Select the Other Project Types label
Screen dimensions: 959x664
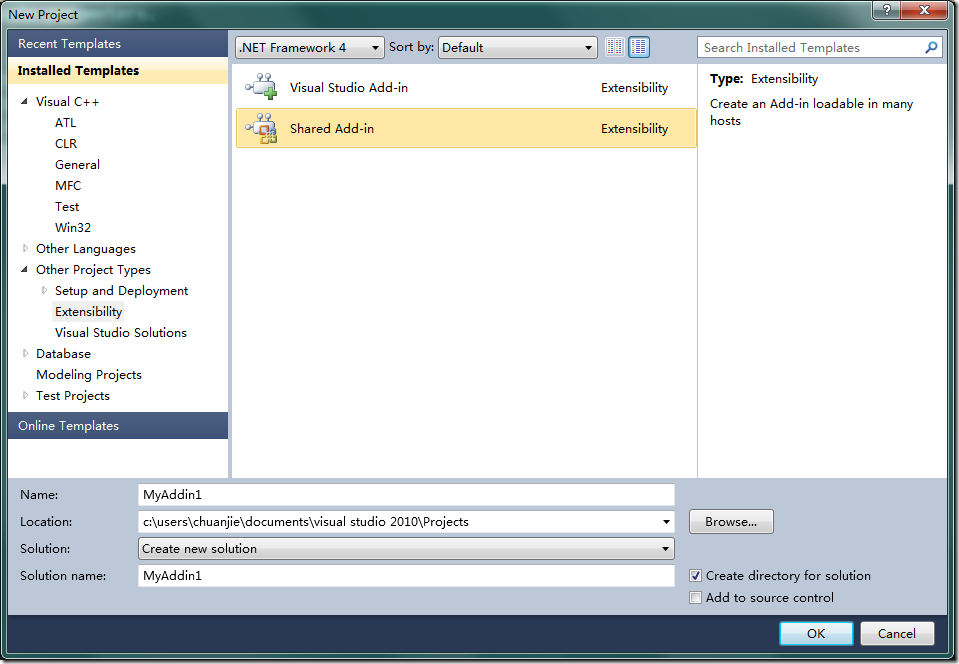coord(93,270)
